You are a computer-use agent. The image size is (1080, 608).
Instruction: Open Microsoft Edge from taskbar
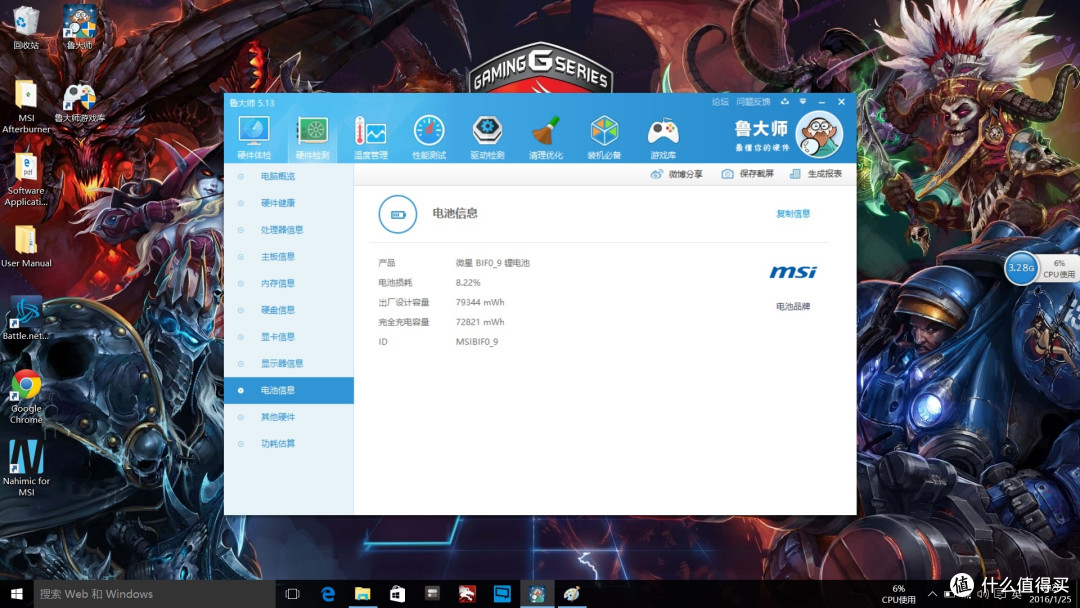pyautogui.click(x=328, y=594)
